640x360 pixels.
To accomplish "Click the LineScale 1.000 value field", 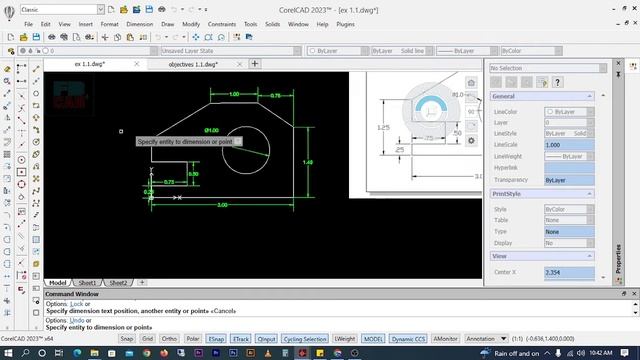I will coord(569,145).
